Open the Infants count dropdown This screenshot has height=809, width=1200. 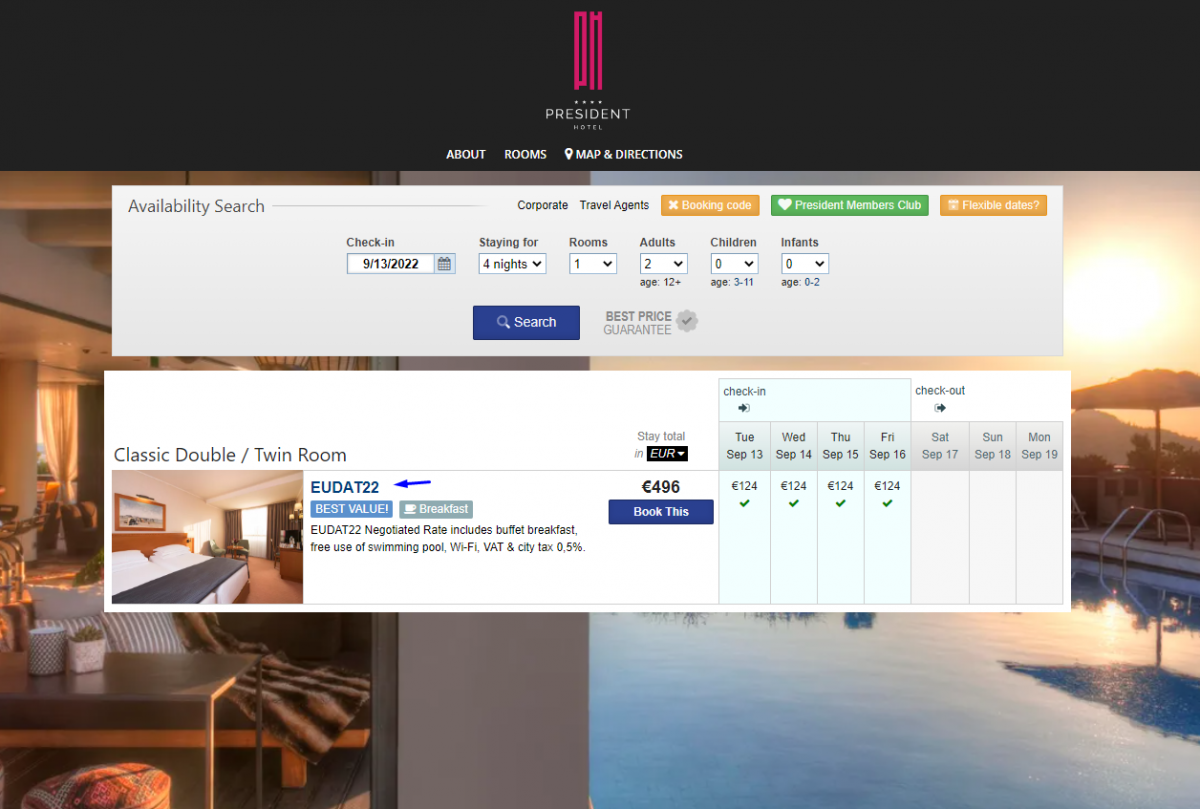(x=805, y=264)
